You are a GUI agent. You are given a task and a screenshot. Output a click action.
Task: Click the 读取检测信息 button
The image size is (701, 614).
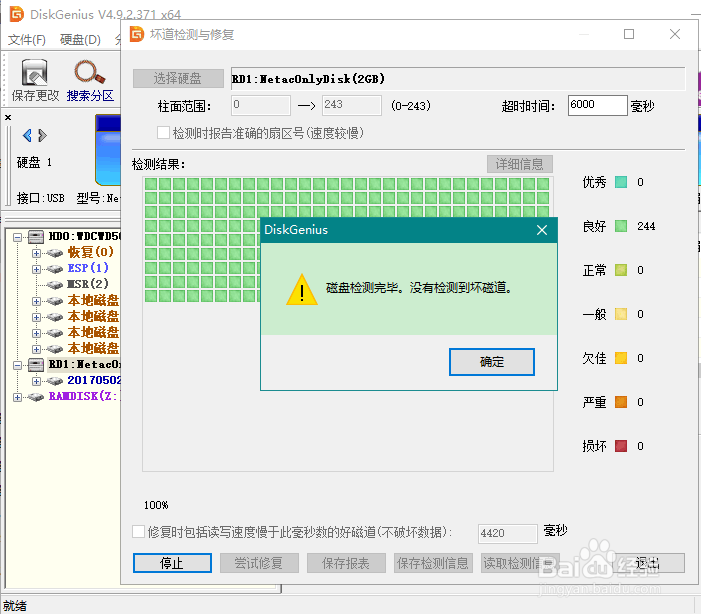[520, 563]
